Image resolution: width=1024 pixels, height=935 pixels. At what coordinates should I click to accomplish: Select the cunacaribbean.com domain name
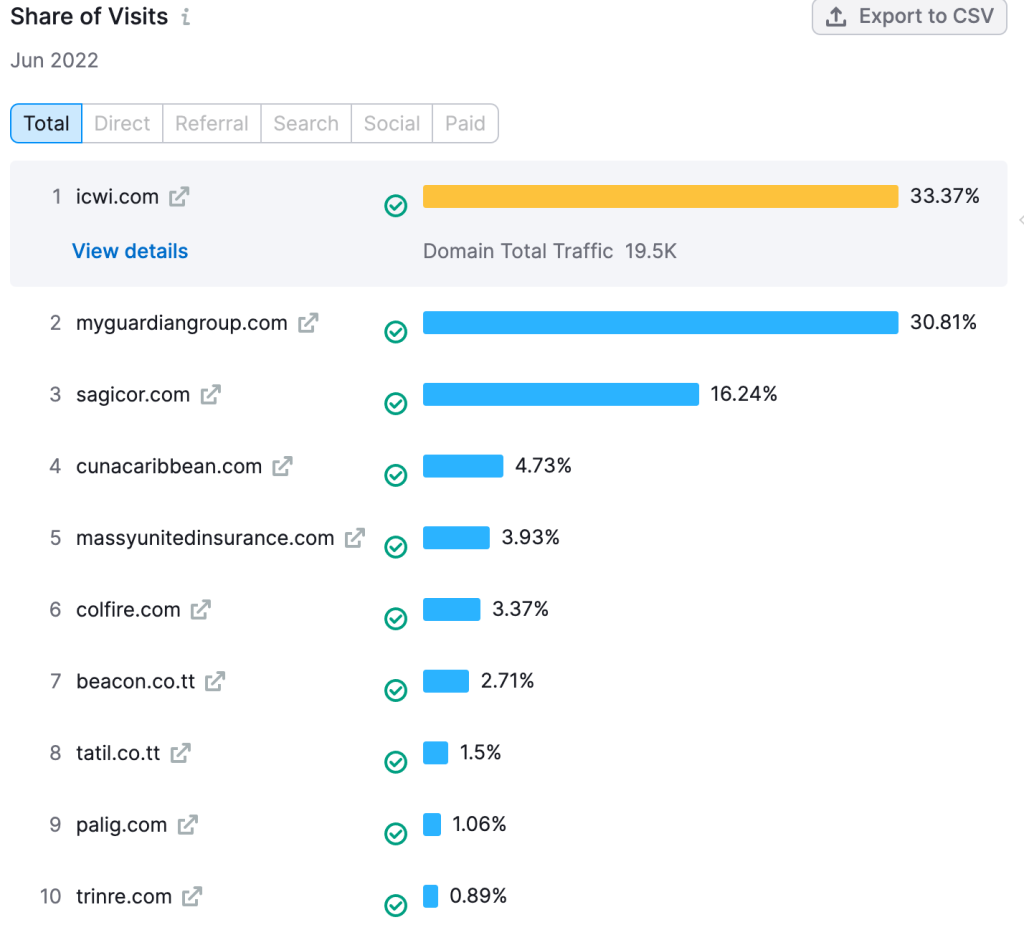click(x=169, y=466)
